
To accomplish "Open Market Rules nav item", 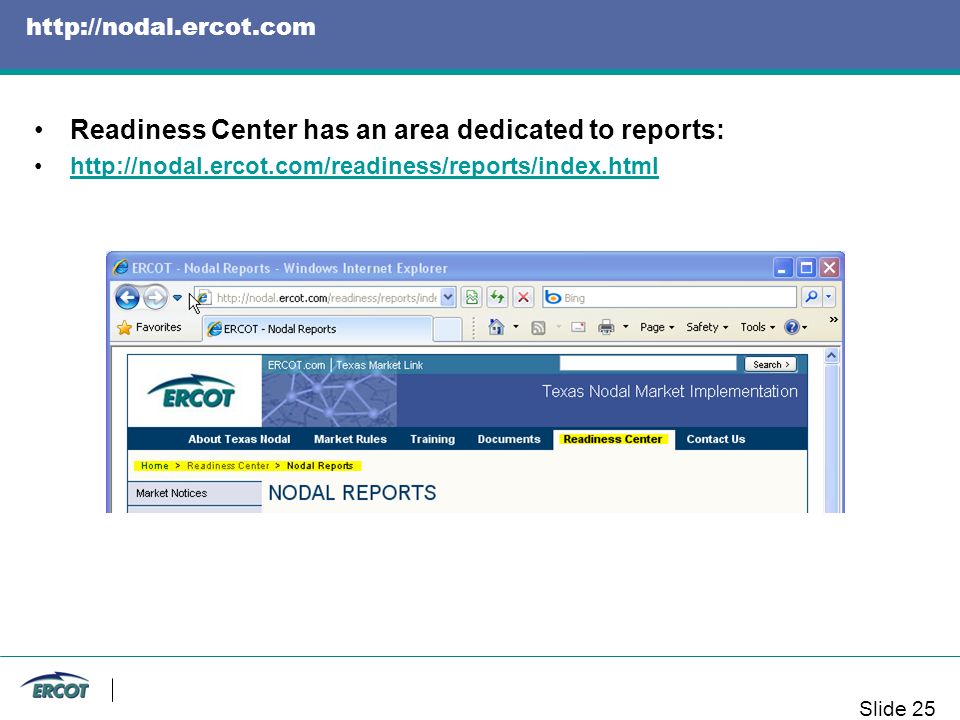I will click(x=350, y=439).
